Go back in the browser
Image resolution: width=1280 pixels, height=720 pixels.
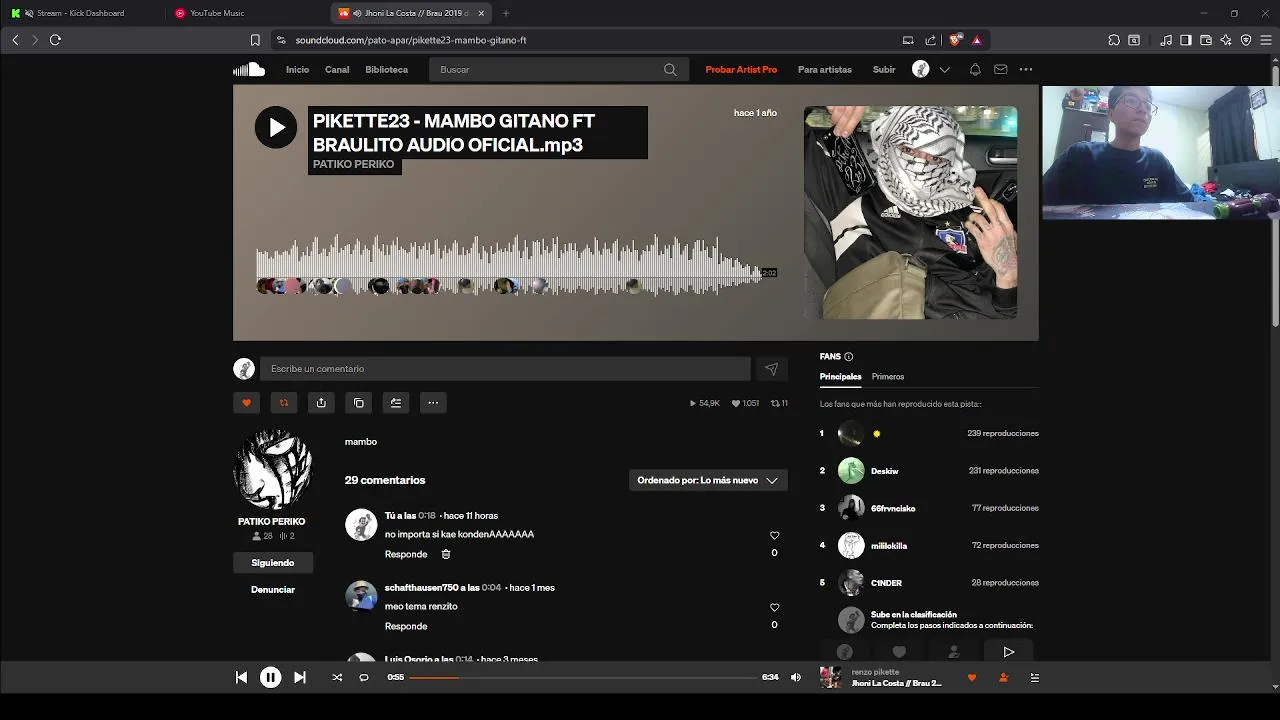15,40
